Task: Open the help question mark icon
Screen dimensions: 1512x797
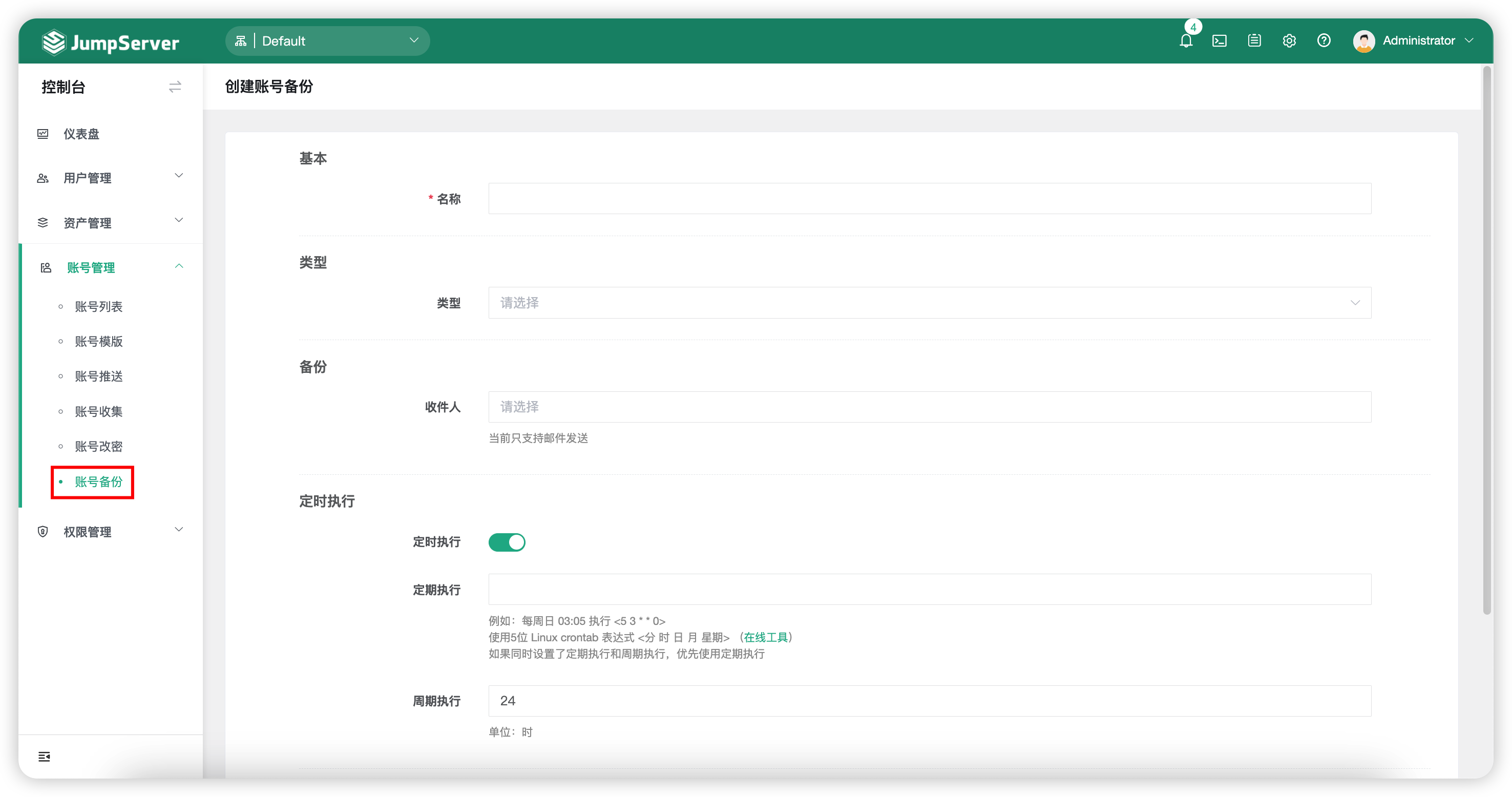Action: [1324, 40]
